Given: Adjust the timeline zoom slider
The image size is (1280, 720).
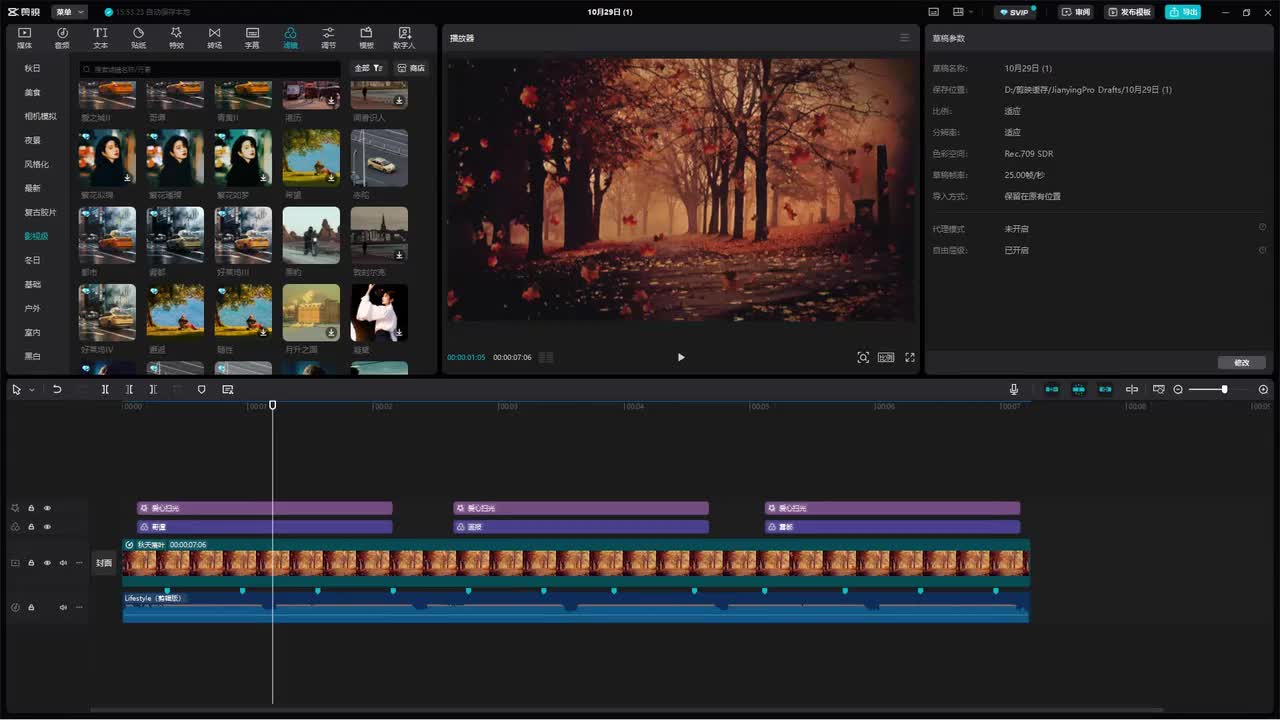Looking at the screenshot, I should click(x=1224, y=389).
